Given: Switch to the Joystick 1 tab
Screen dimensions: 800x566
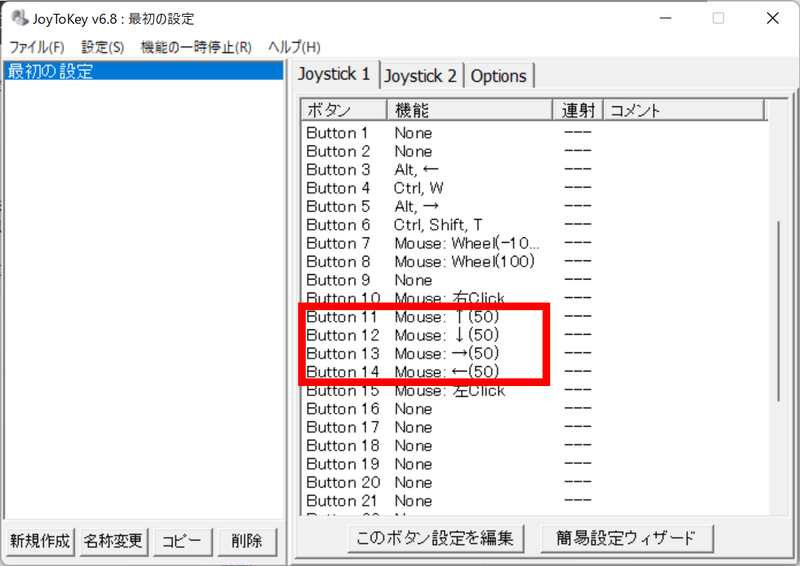Looking at the screenshot, I should tap(334, 75).
